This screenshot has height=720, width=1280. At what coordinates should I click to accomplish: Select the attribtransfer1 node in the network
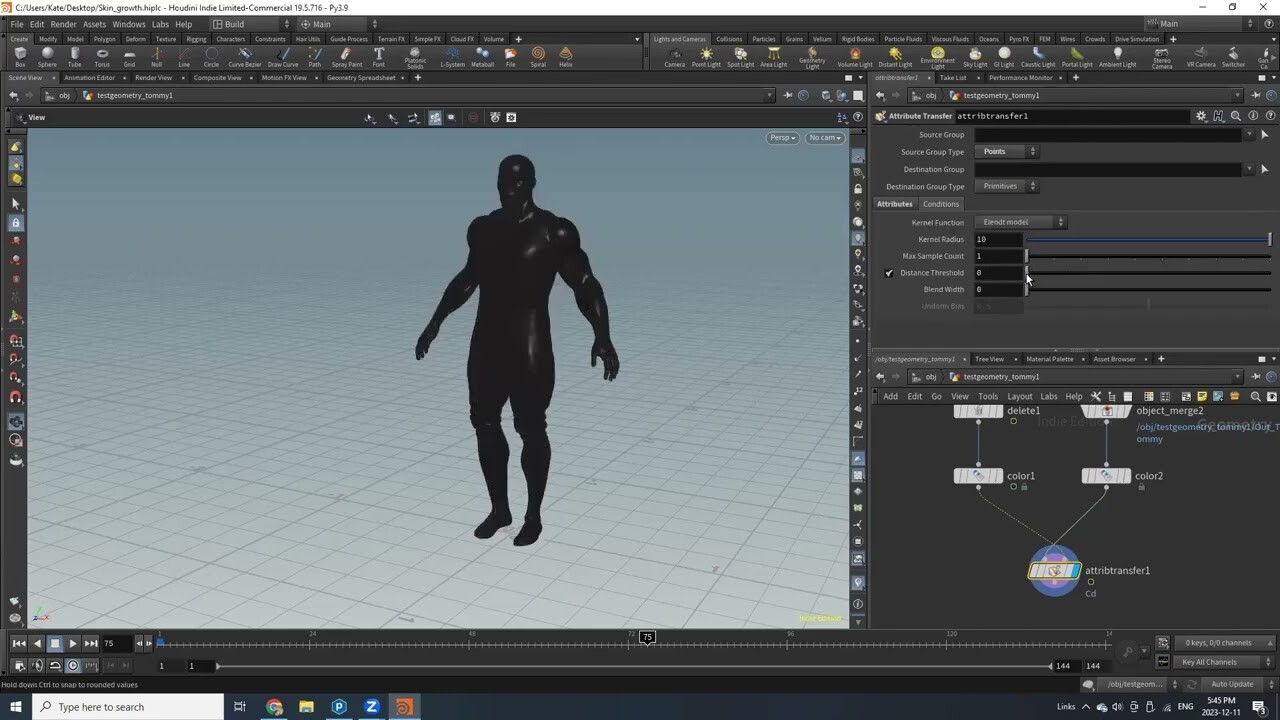1054,570
